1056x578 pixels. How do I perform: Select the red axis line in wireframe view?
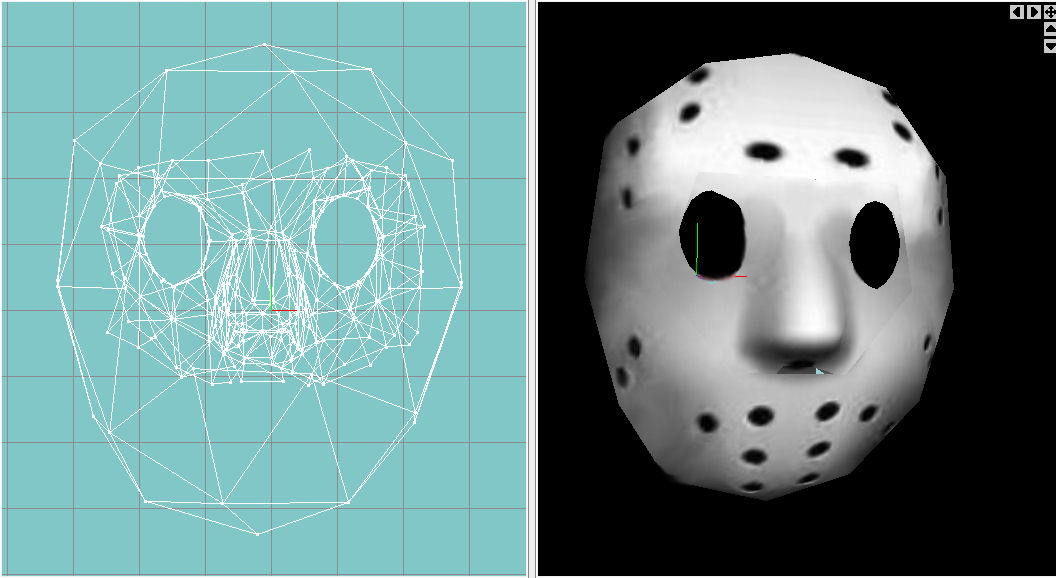click(x=284, y=311)
